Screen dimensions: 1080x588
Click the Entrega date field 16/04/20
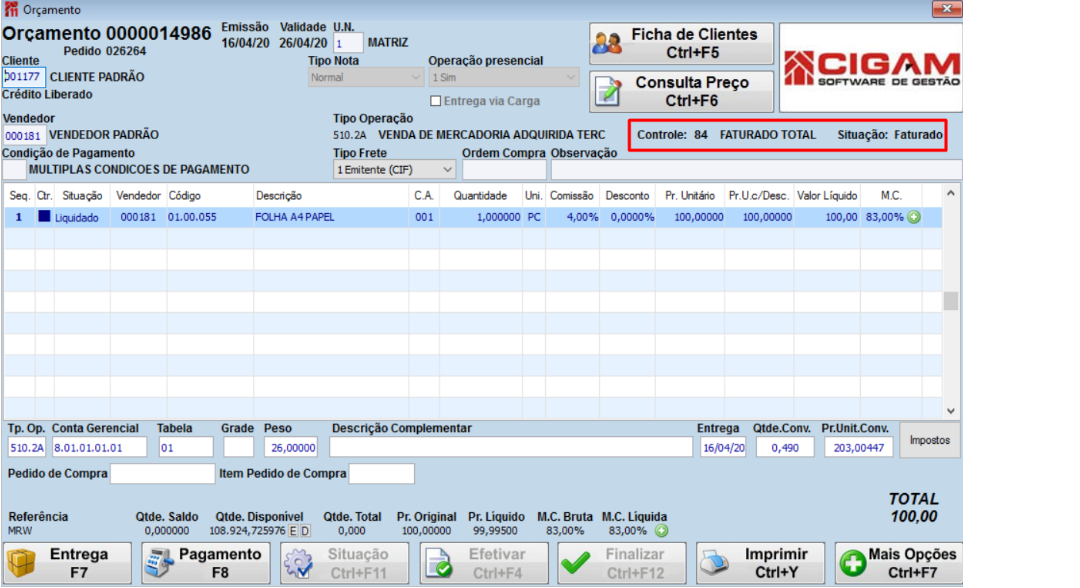[723, 448]
